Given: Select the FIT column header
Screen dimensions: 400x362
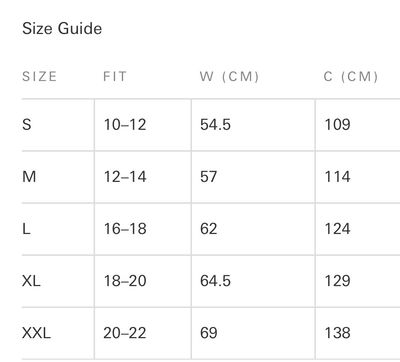Looking at the screenshot, I should [115, 77].
